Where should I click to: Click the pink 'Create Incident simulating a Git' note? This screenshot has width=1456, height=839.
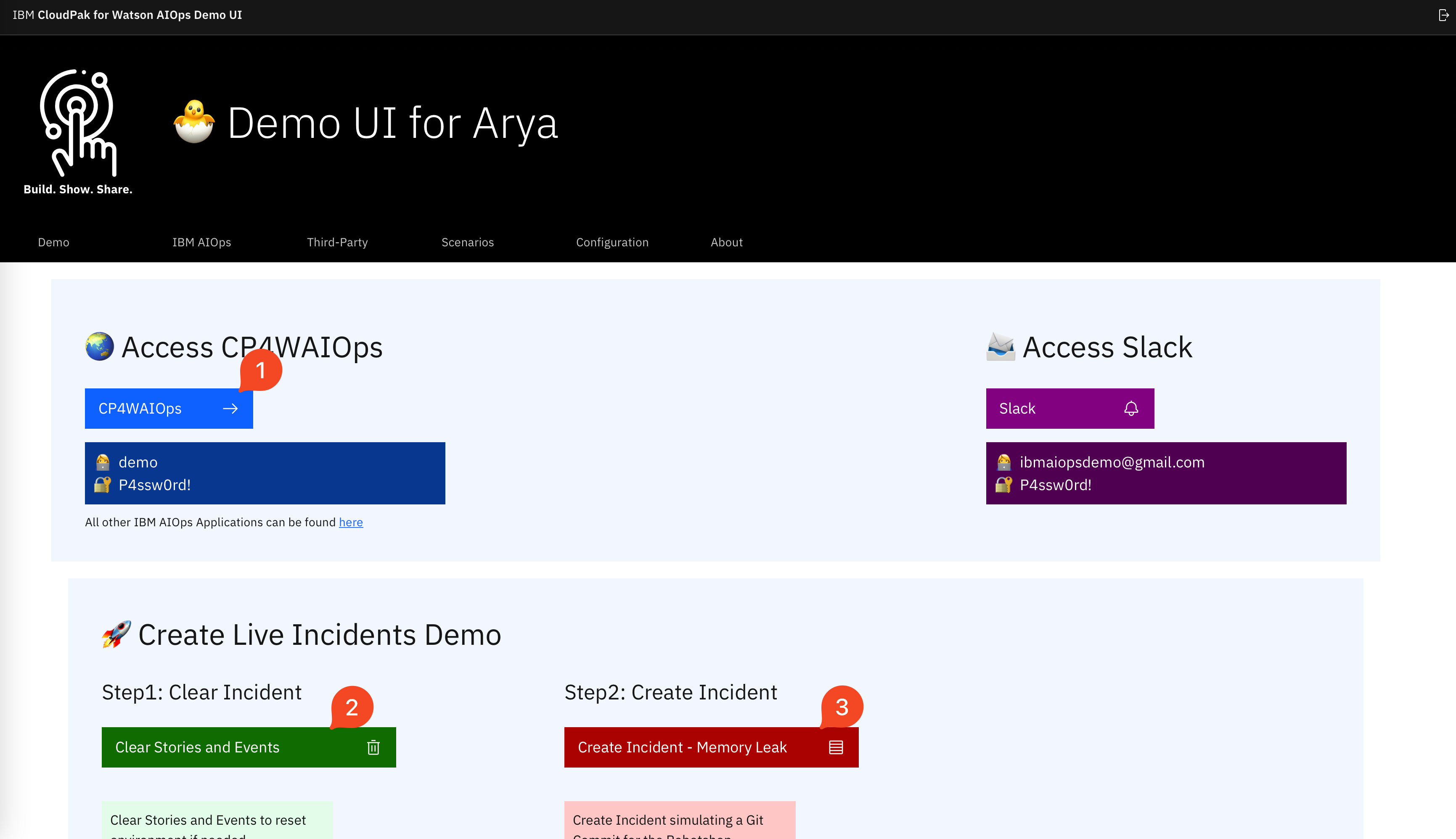(x=680, y=820)
